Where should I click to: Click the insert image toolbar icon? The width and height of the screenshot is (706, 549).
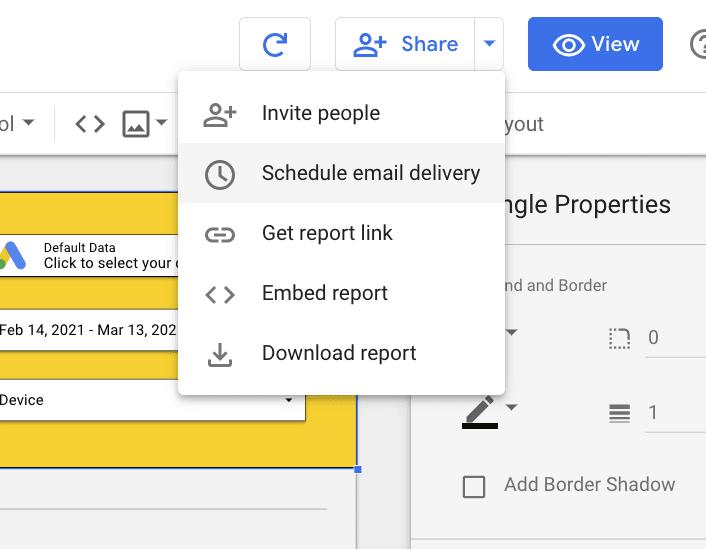[x=136, y=124]
